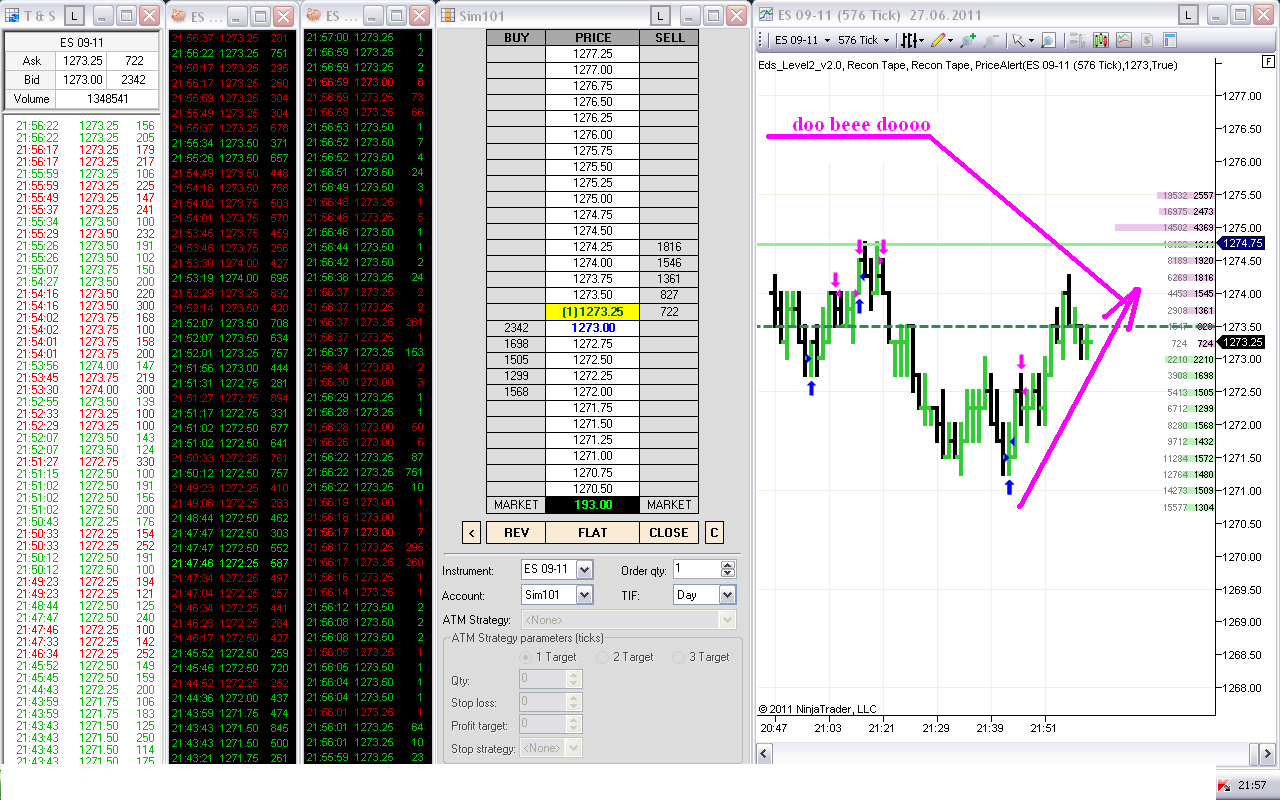Click the Bid size 2342 in T & S
1280x800 pixels.
pos(134,80)
